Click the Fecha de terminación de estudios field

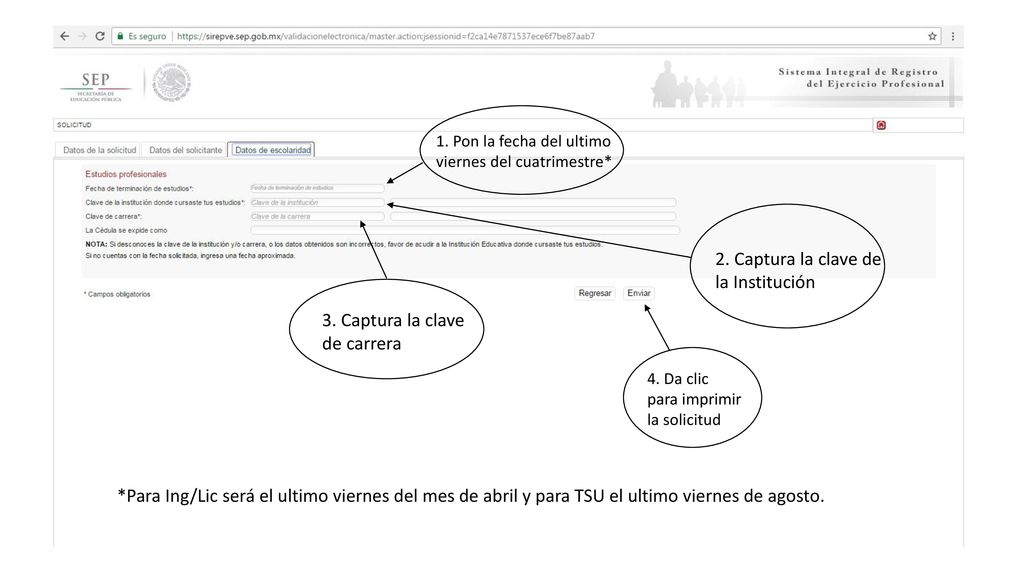[317, 188]
